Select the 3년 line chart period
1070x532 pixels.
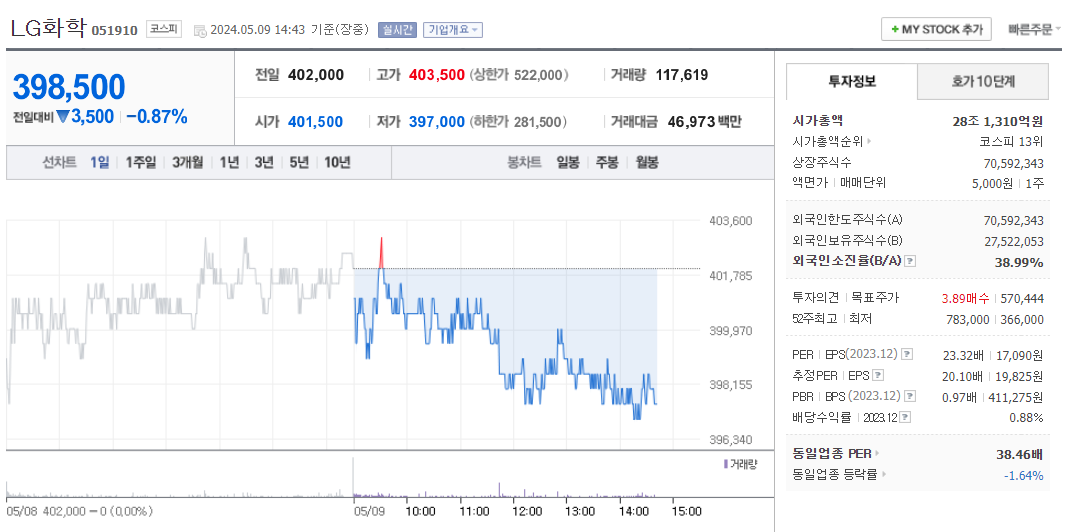click(264, 162)
